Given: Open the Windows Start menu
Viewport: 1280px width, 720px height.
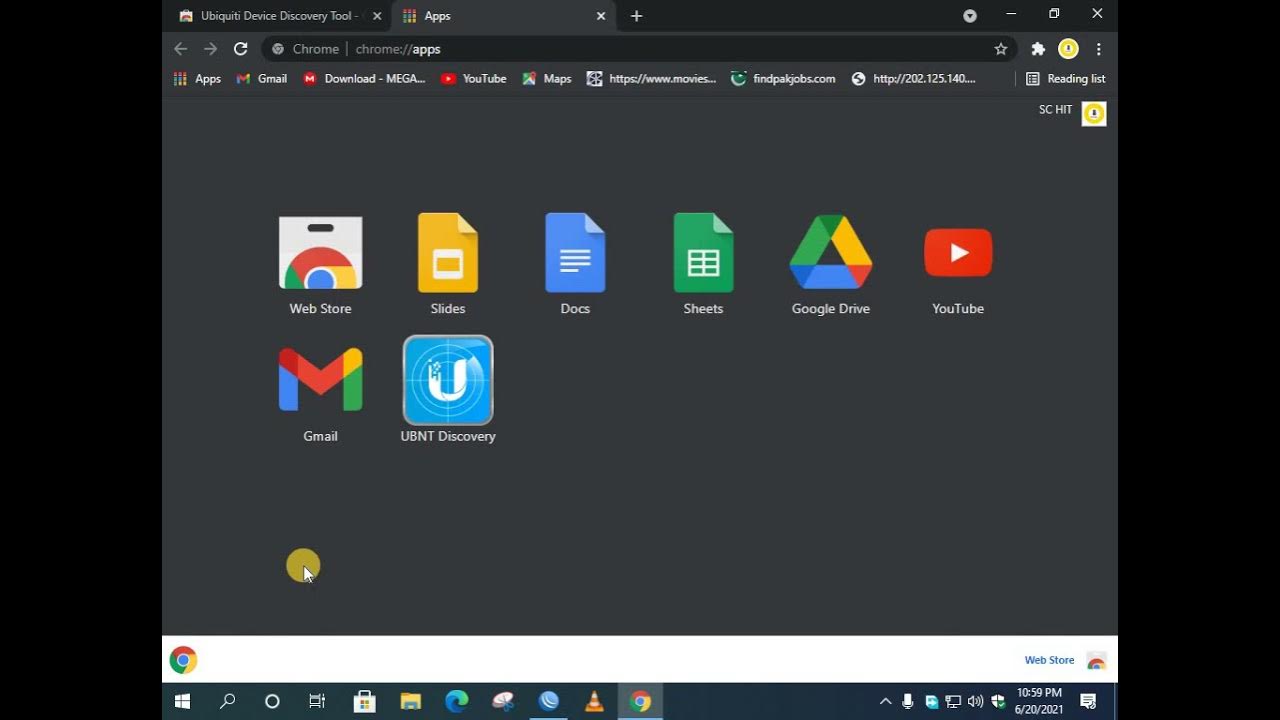Looking at the screenshot, I should tap(182, 701).
